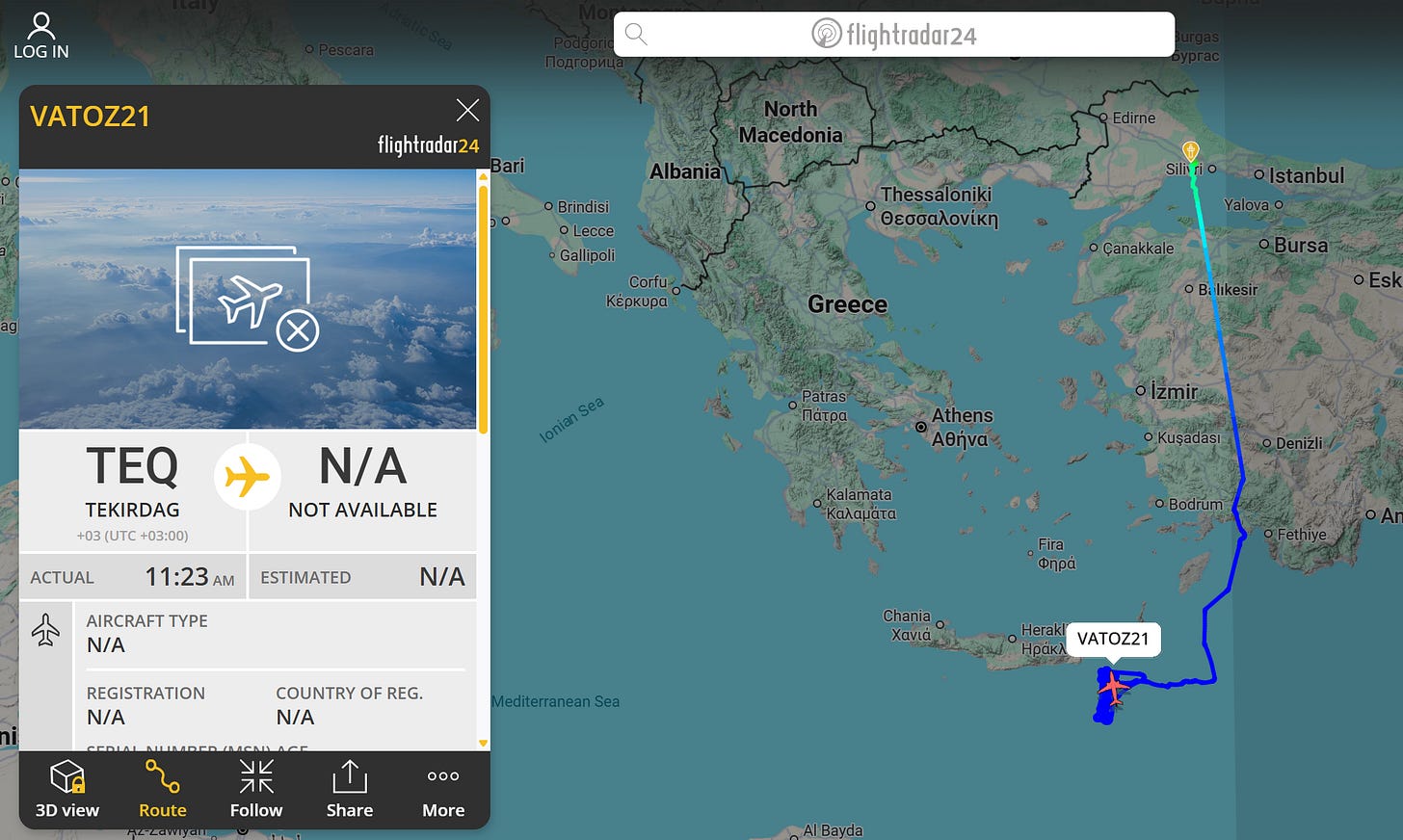Click the Yalova label on map

tap(1246, 205)
